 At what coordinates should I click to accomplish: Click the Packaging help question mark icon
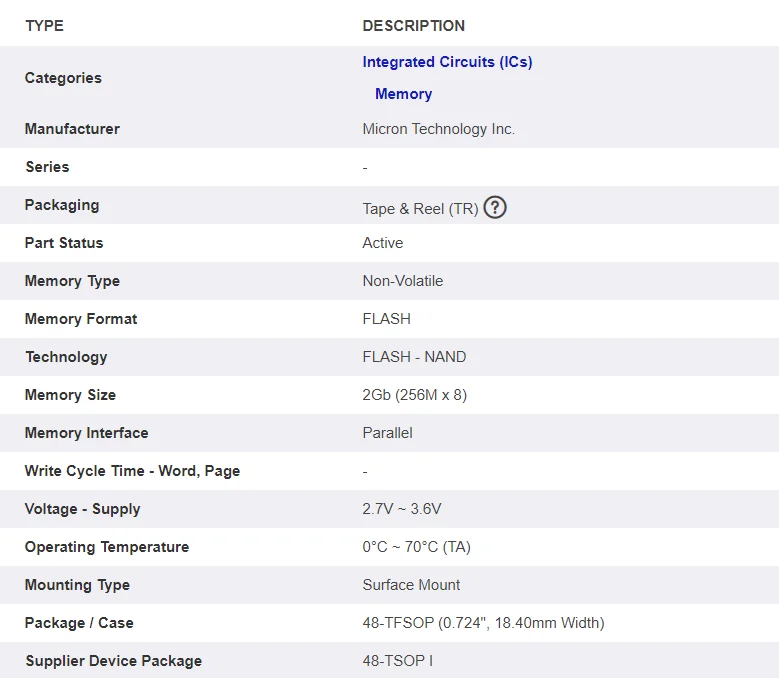click(x=495, y=208)
